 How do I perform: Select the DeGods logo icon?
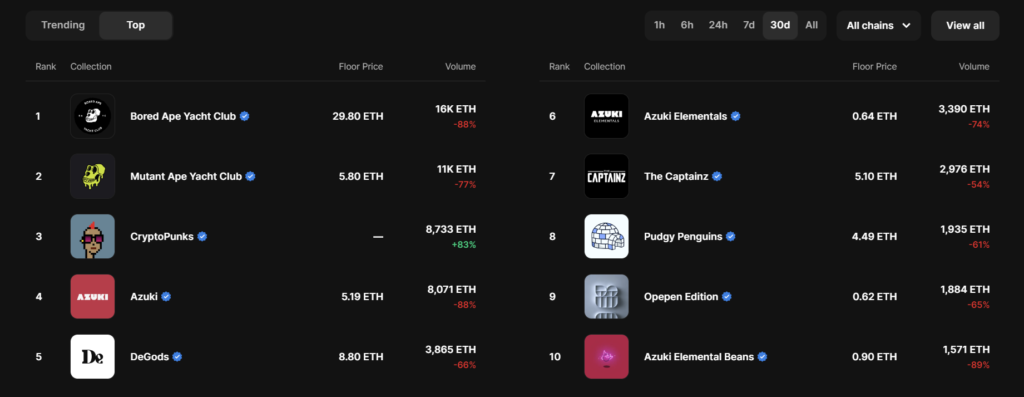click(93, 357)
